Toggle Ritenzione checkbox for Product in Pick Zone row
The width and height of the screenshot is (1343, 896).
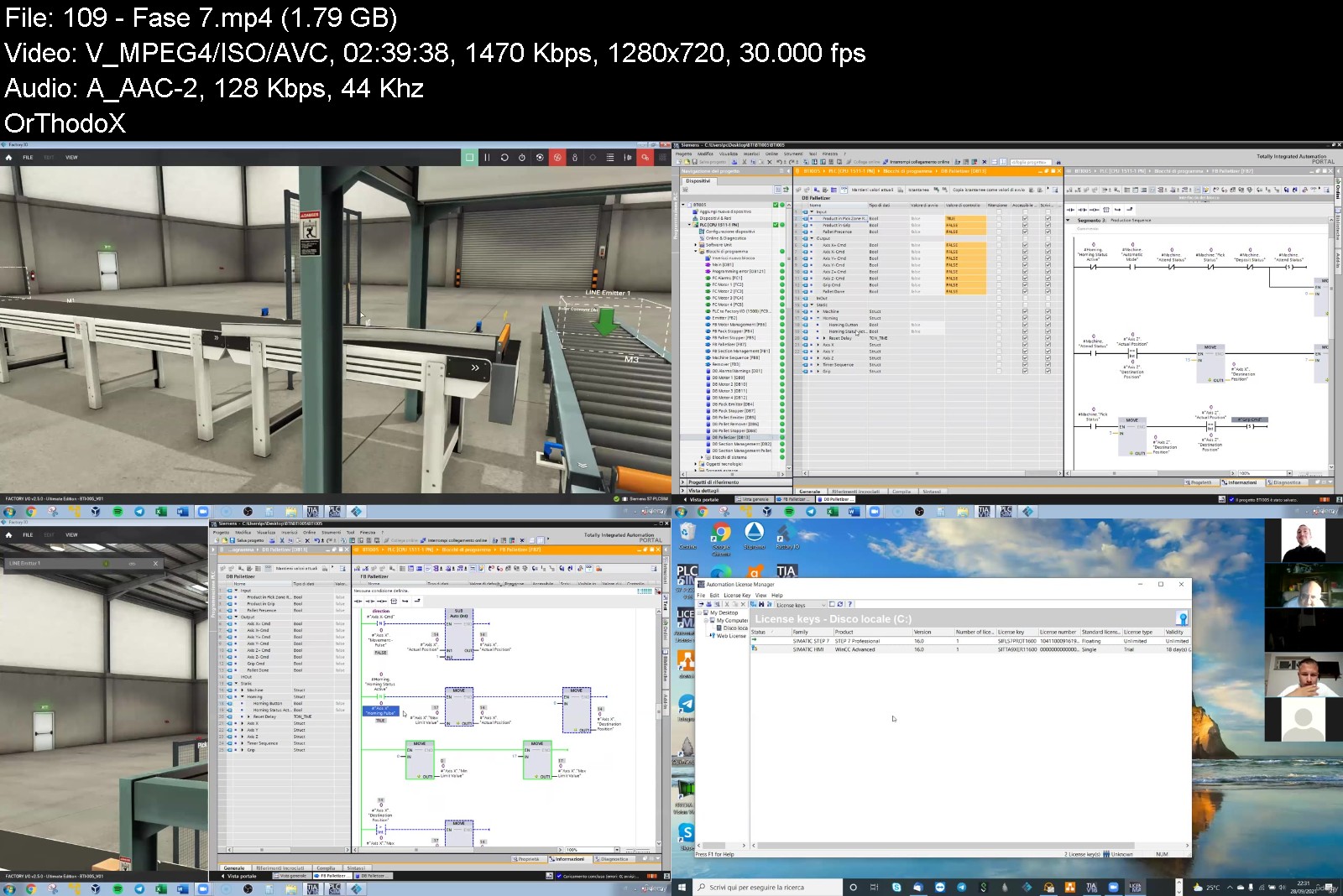point(999,218)
